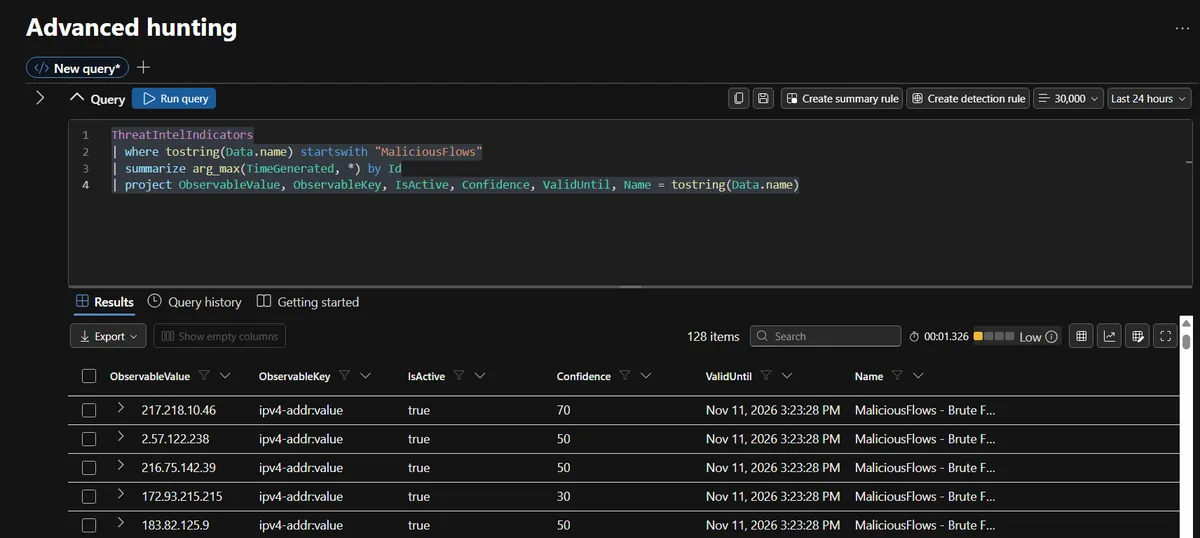
Task: Open the customize columns icon
Action: point(1137,337)
